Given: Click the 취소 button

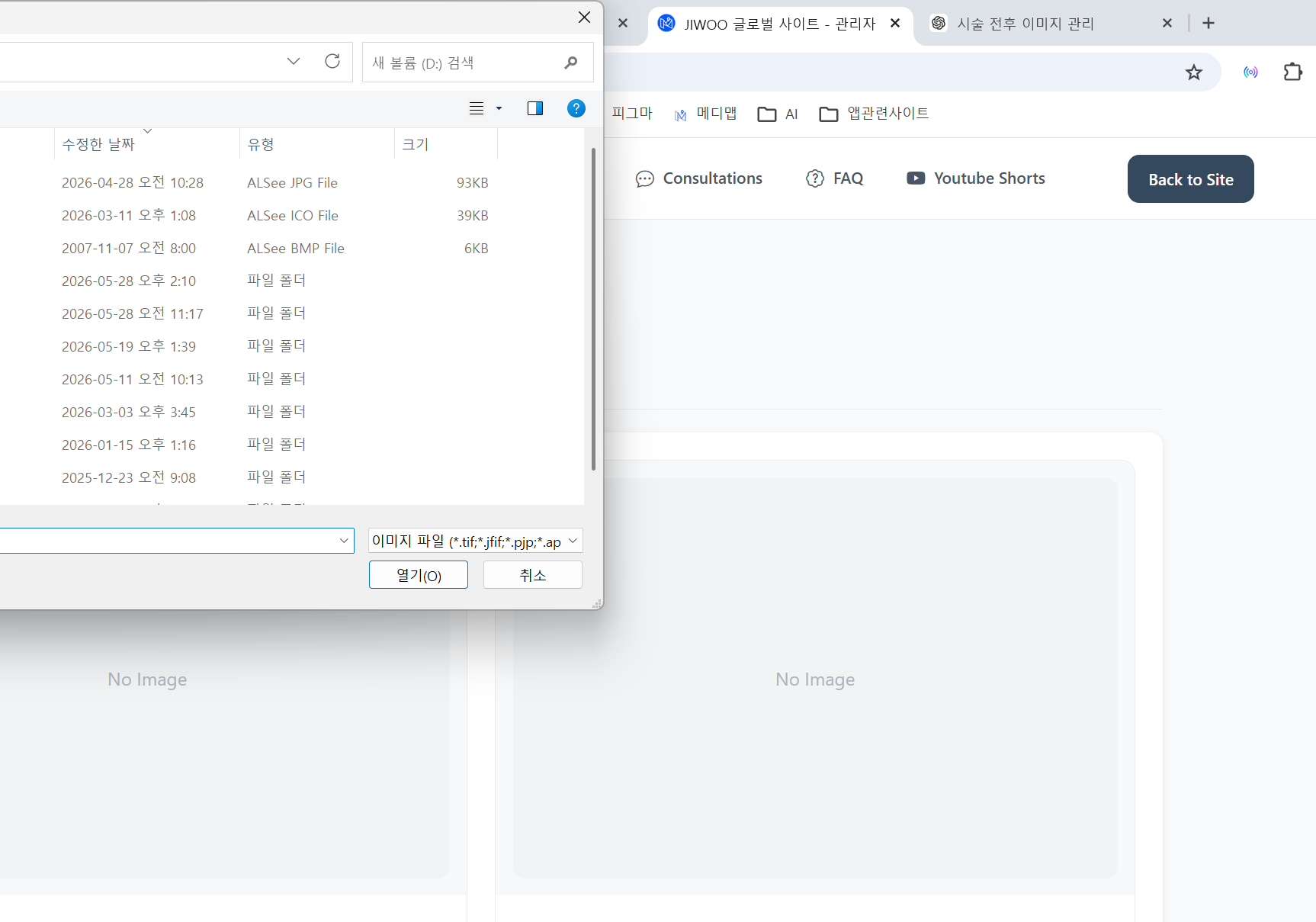Looking at the screenshot, I should 533,575.
